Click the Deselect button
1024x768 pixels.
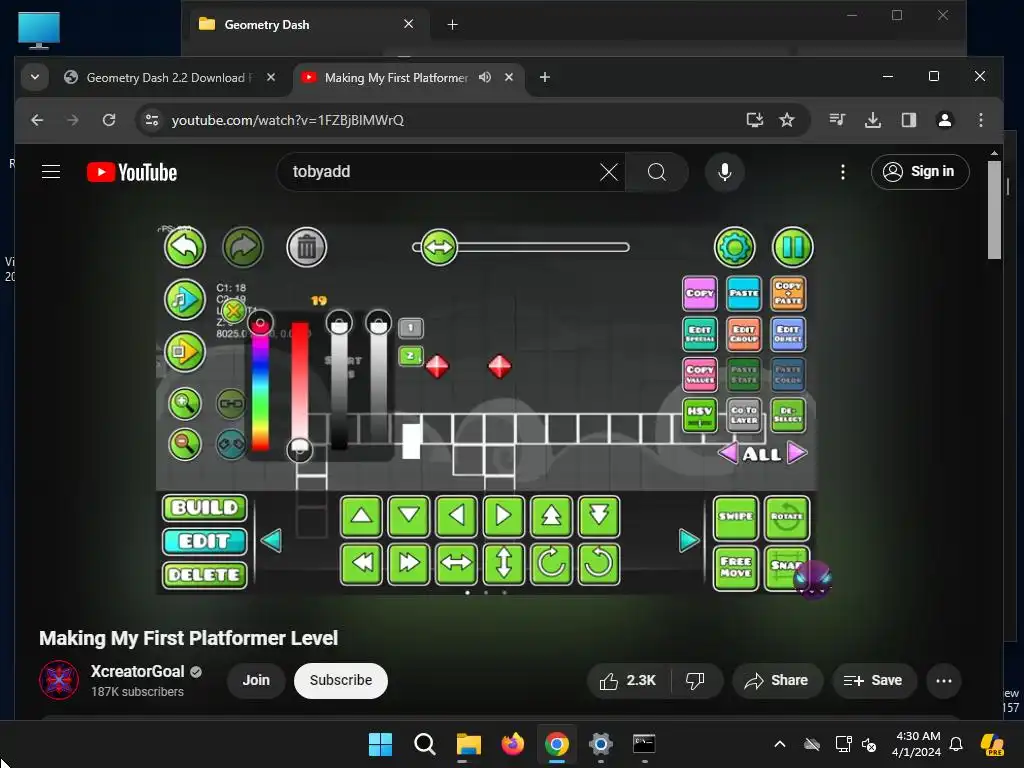[788, 415]
